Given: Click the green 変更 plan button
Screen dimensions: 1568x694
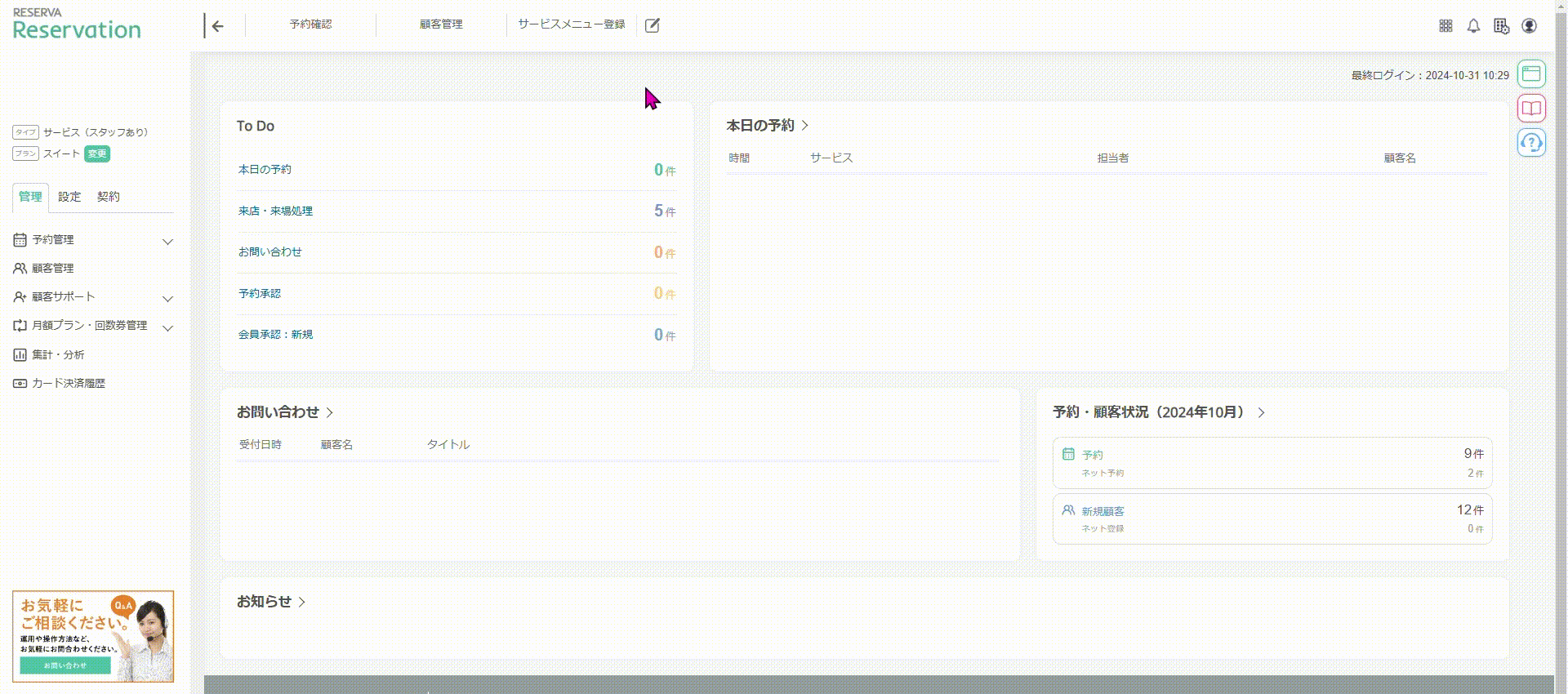Looking at the screenshot, I should click(x=97, y=153).
